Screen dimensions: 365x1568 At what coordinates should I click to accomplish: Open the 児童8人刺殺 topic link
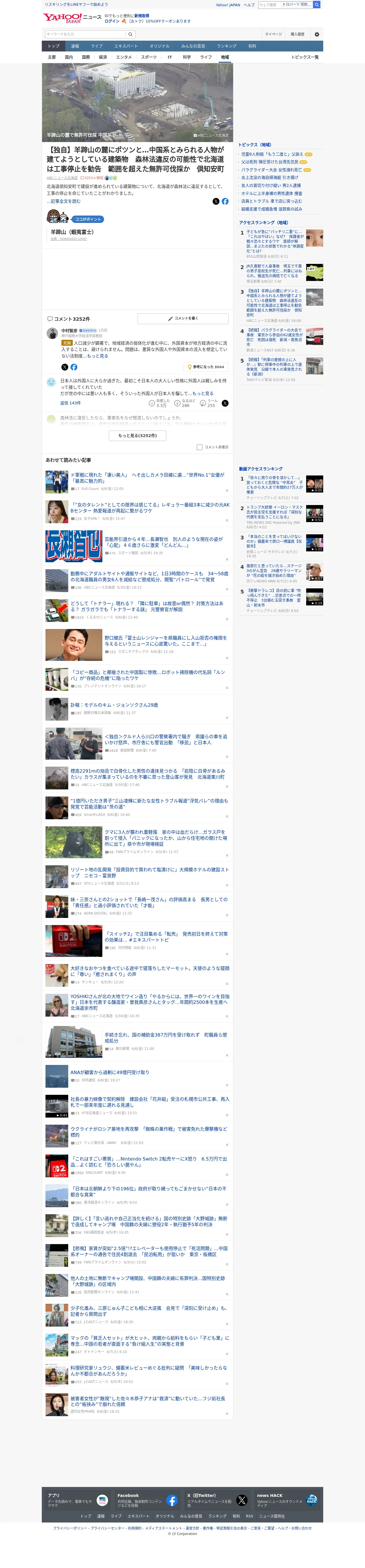pyautogui.click(x=273, y=154)
